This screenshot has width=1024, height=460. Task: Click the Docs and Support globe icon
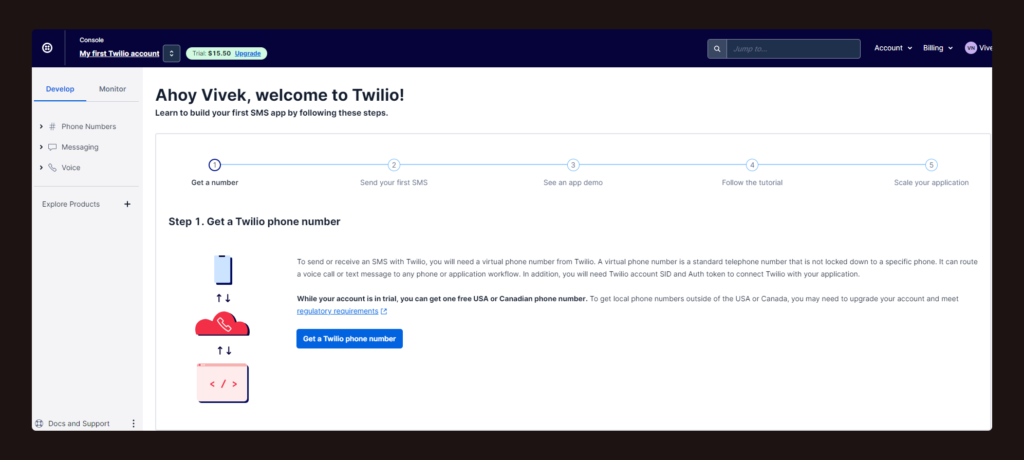[x=39, y=423]
